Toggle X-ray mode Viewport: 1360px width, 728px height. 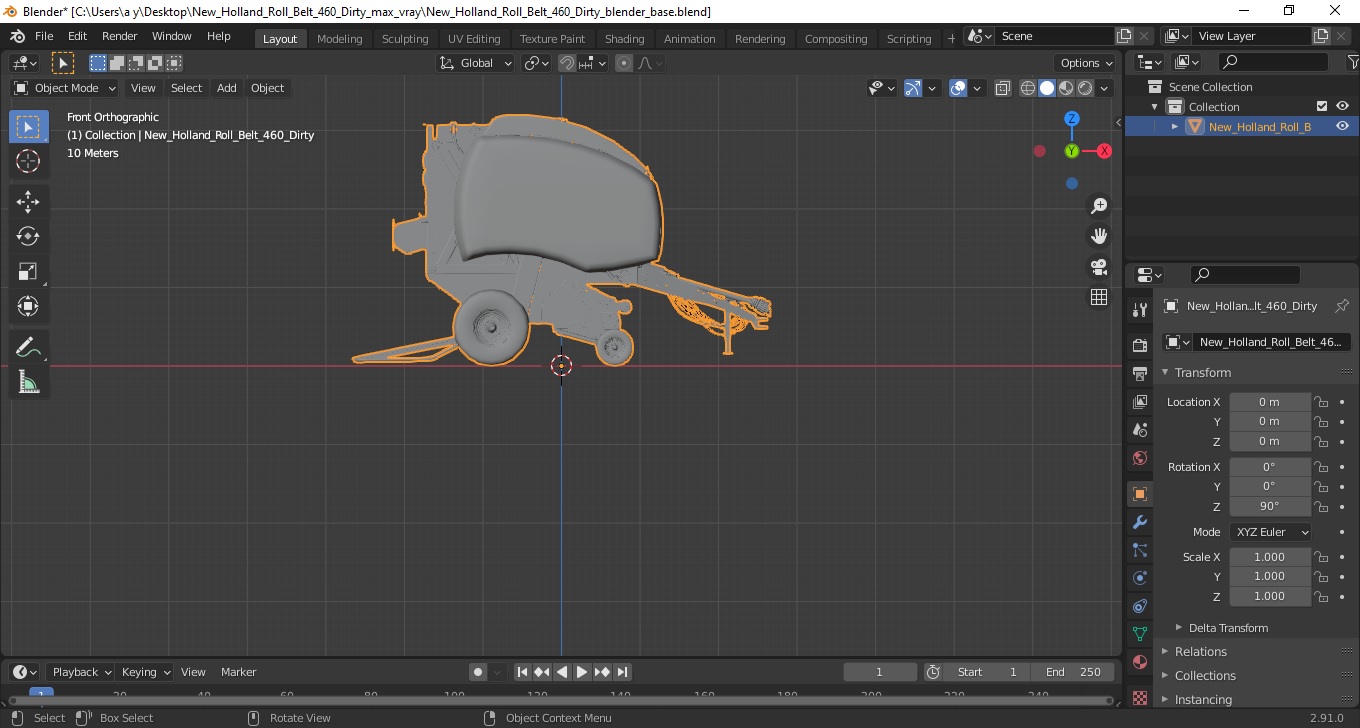tap(1003, 88)
